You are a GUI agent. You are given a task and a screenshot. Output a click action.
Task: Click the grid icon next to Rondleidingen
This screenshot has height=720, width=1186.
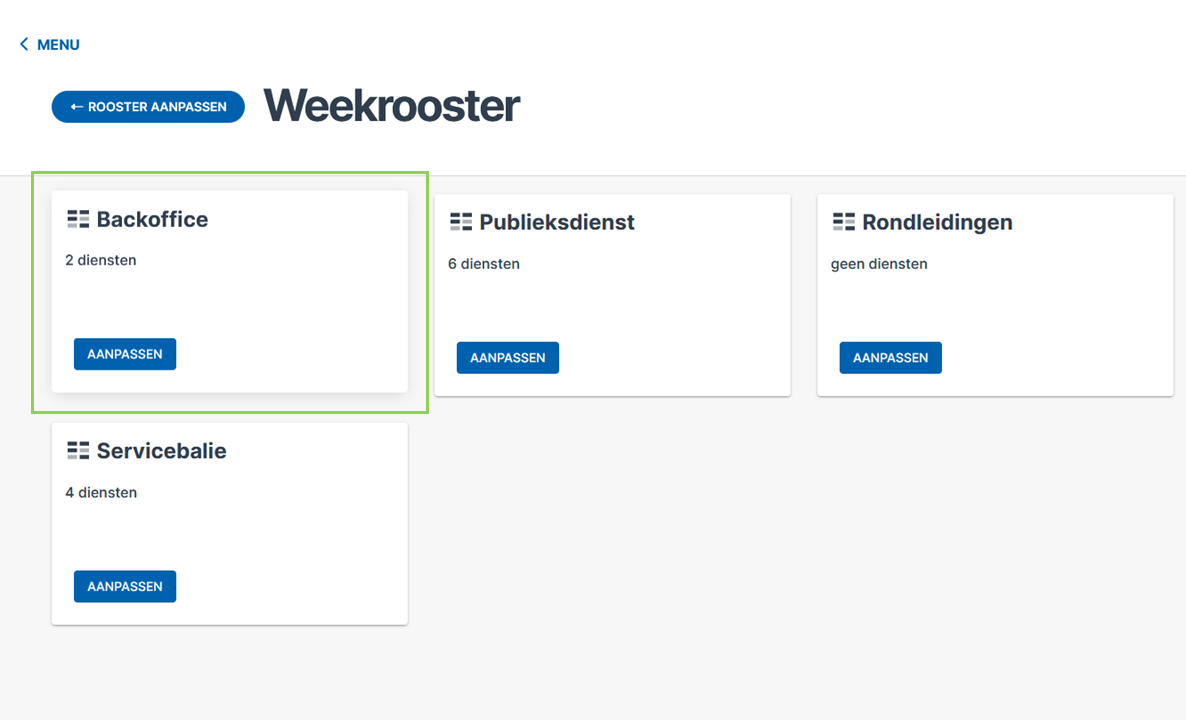click(844, 222)
